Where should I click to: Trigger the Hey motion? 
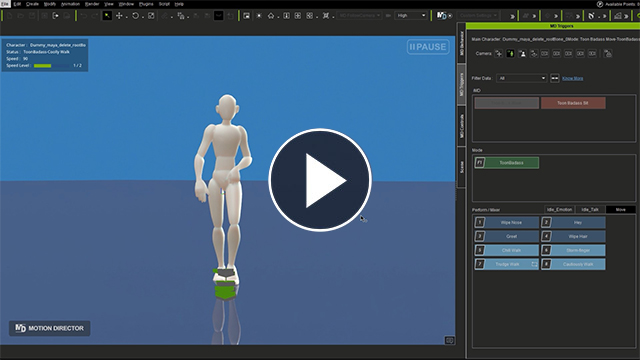[573, 222]
